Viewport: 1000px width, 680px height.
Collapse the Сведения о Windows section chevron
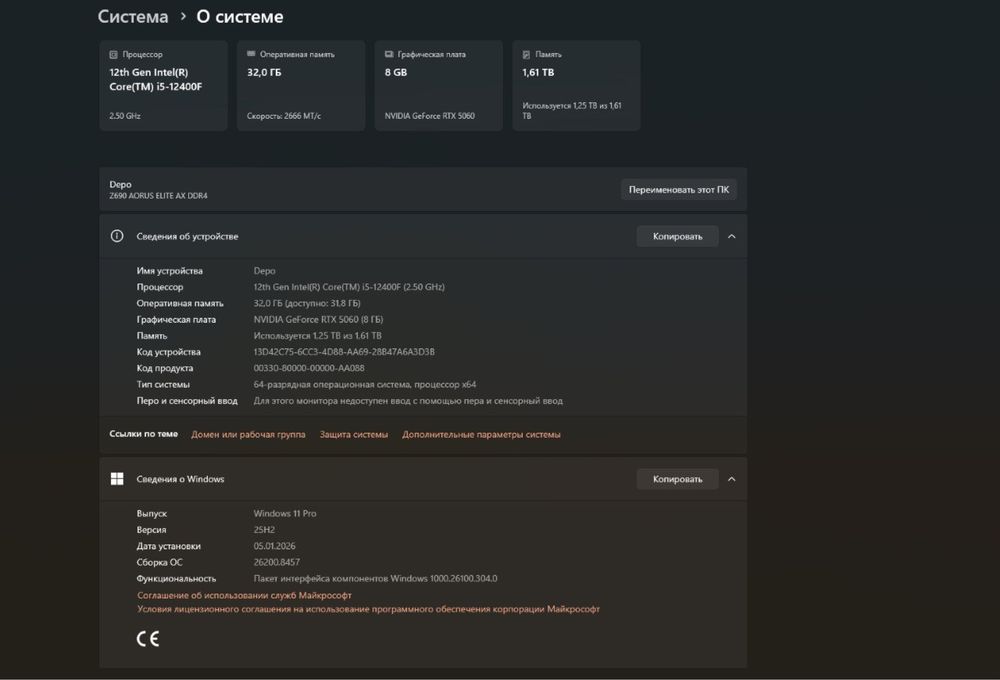coord(732,479)
